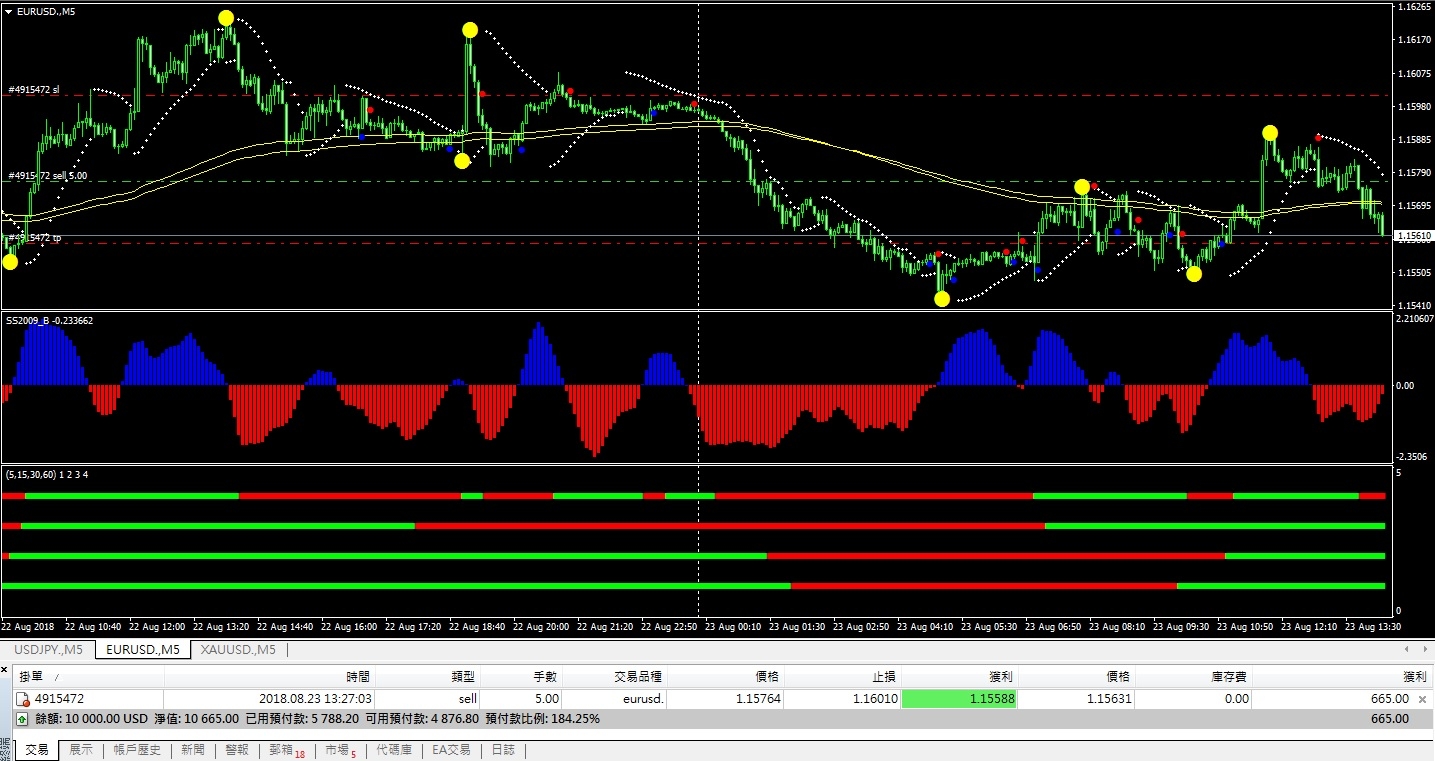The width and height of the screenshot is (1435, 761).
Task: Switch to the 警報 tab
Action: (x=237, y=749)
